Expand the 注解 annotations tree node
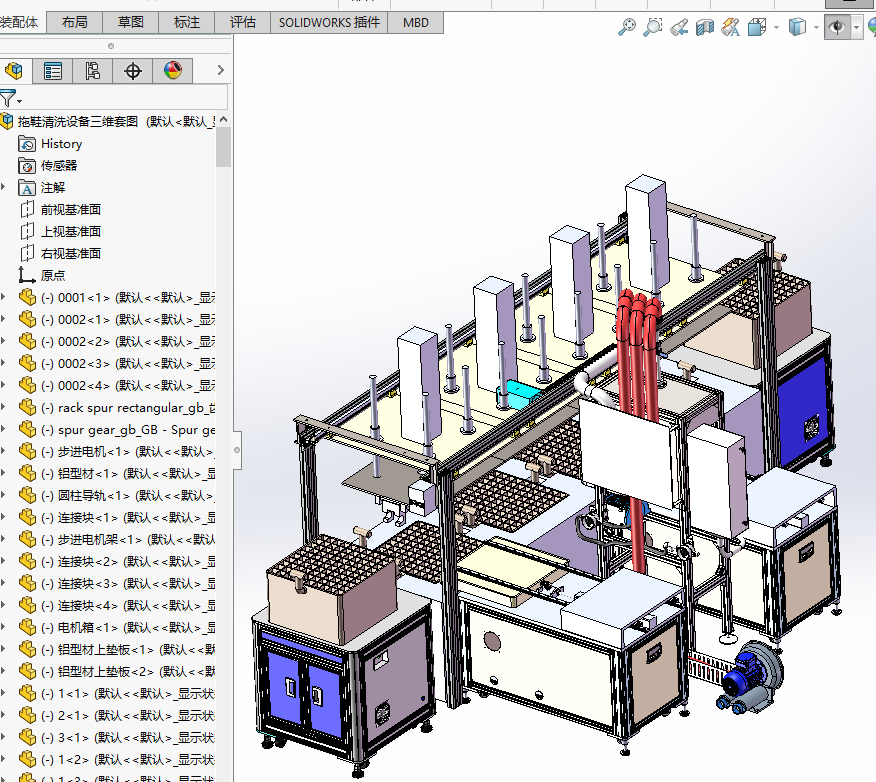Viewport: 876px width, 782px height. coord(3,187)
